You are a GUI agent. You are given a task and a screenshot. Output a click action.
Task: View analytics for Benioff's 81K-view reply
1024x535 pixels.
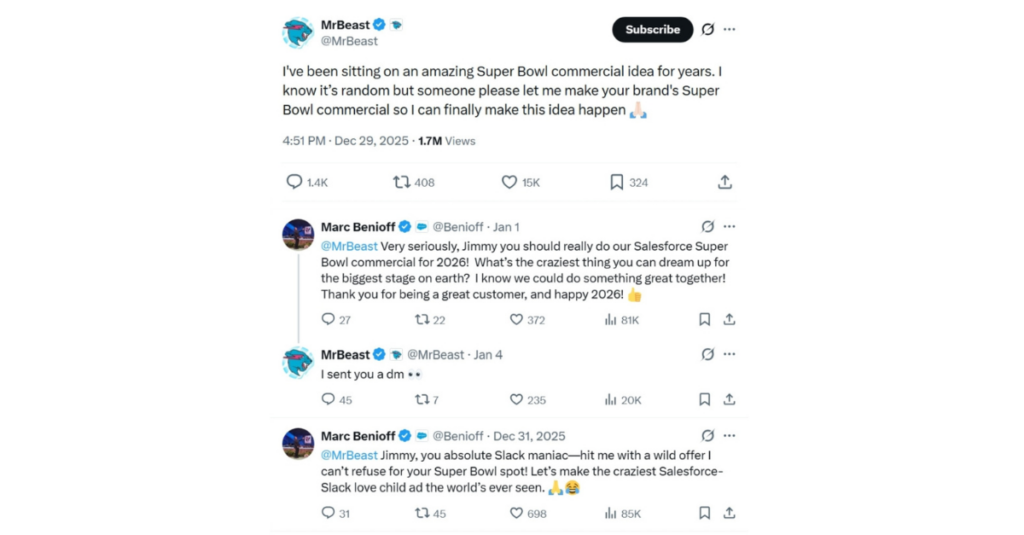(x=611, y=320)
